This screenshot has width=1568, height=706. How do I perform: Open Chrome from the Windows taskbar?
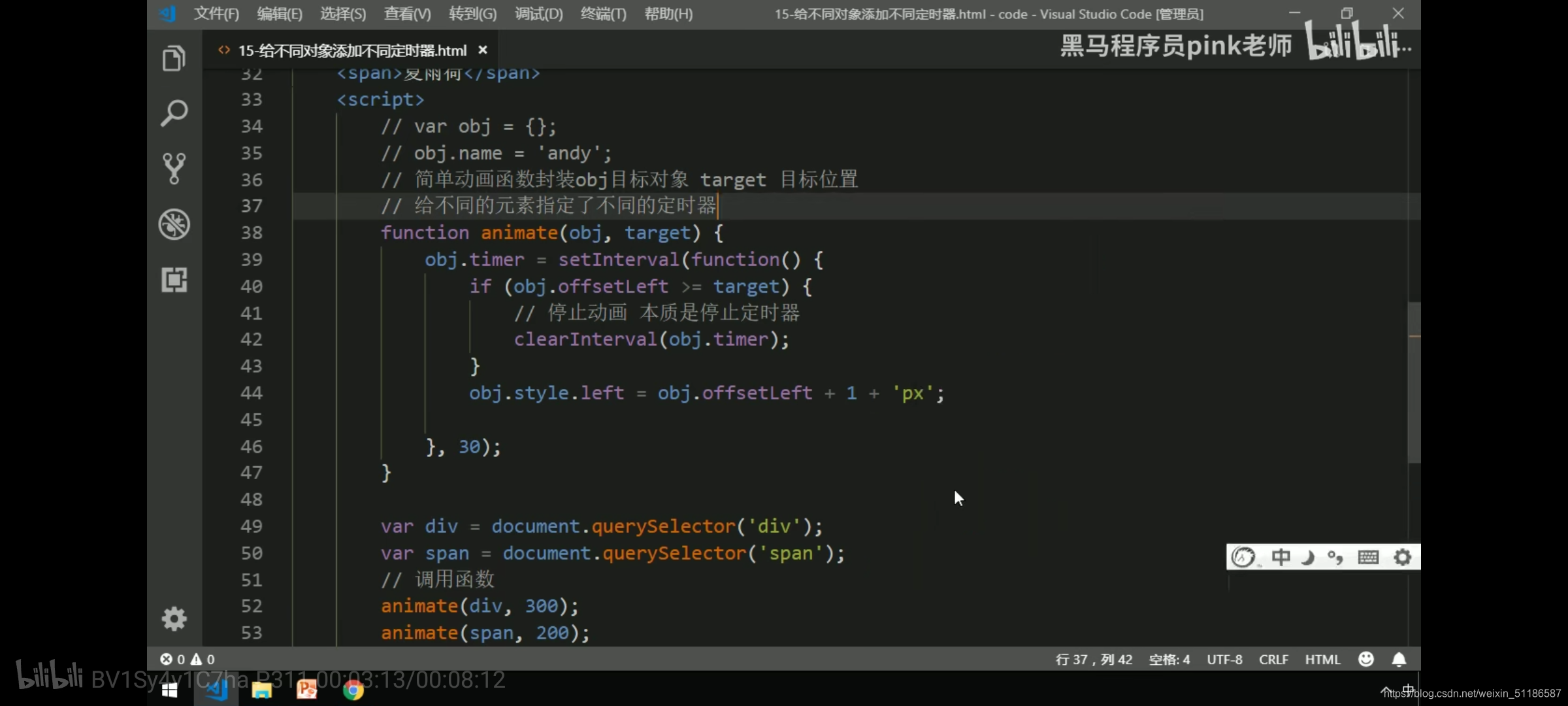353,690
